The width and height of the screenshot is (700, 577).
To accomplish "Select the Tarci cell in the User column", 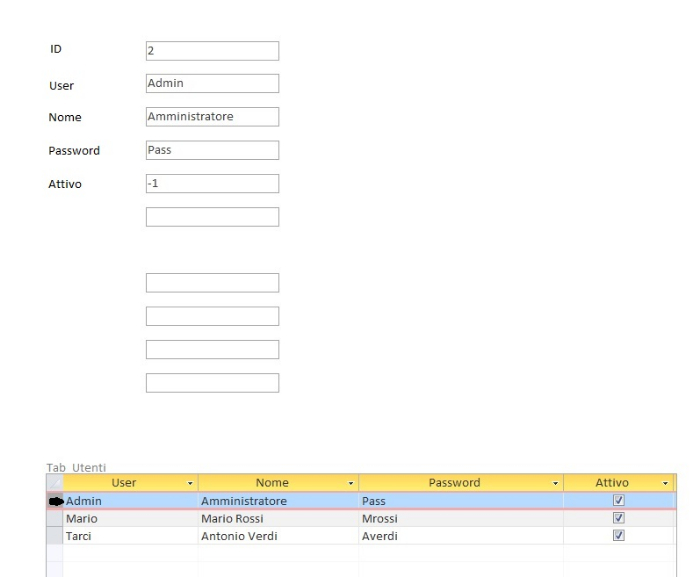I will (130, 536).
